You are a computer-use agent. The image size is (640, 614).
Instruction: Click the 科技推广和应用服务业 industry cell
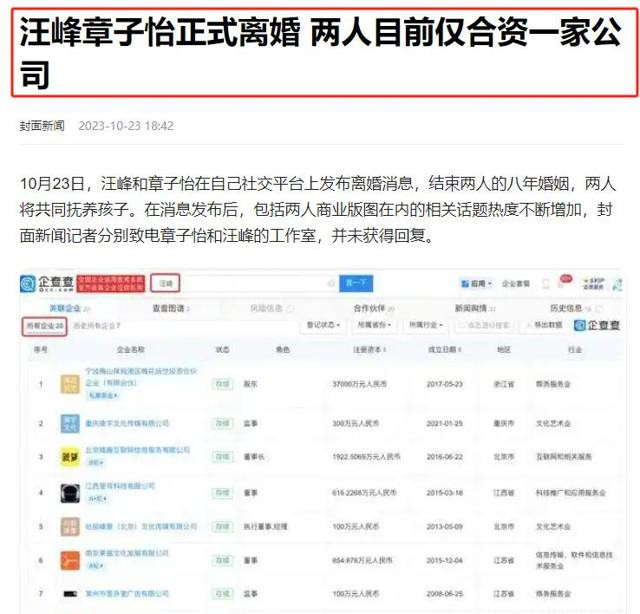pos(571,493)
